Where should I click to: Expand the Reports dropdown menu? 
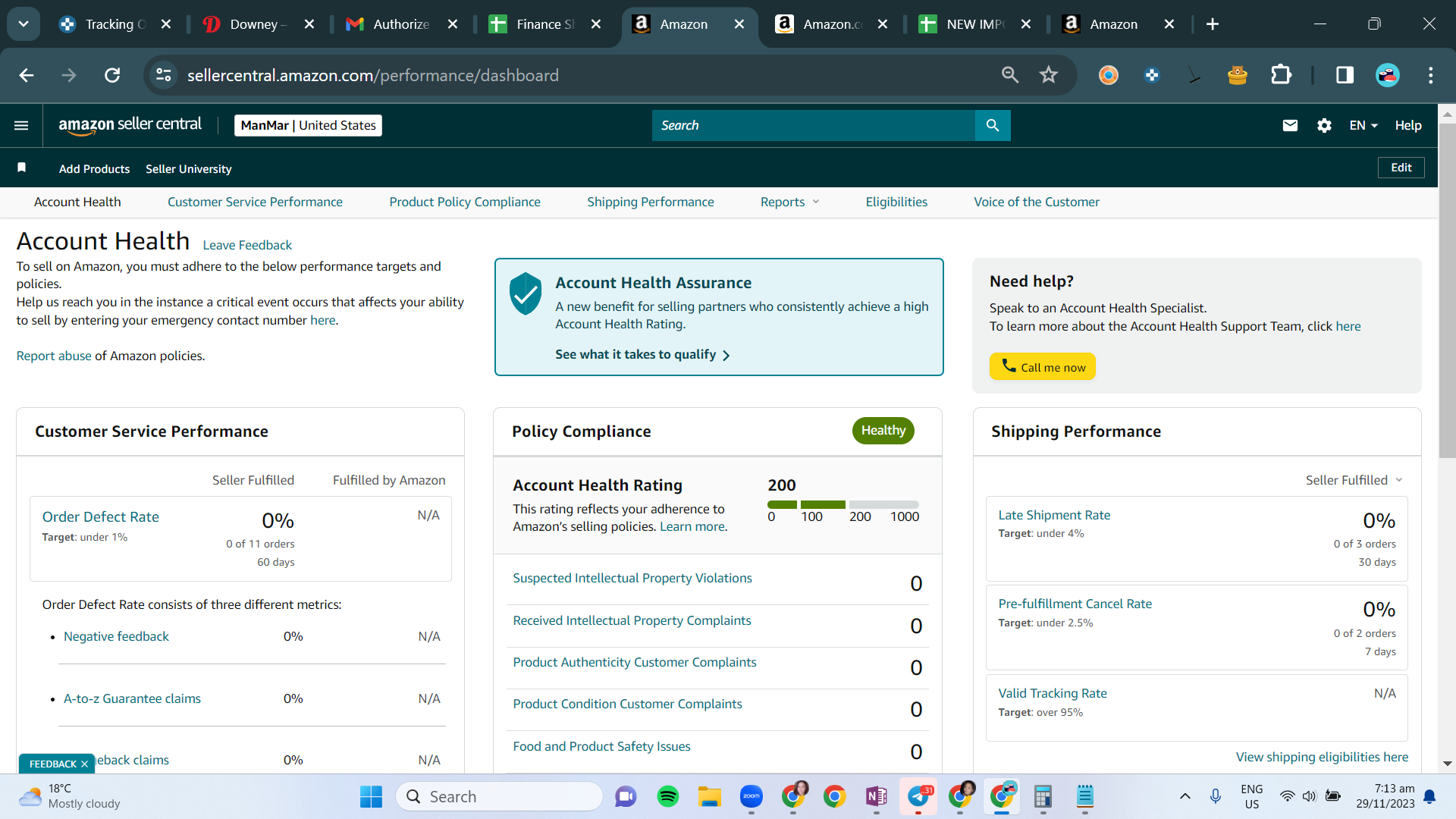(x=790, y=202)
